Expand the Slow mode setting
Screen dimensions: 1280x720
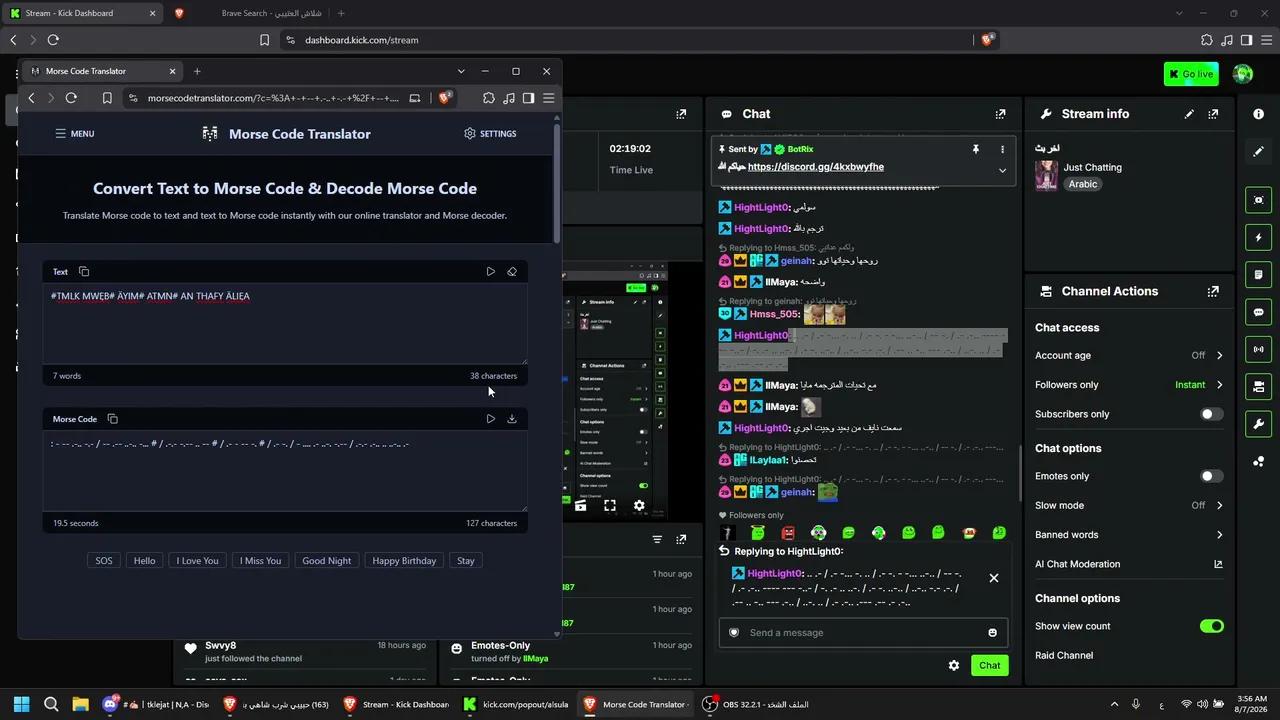point(1129,506)
